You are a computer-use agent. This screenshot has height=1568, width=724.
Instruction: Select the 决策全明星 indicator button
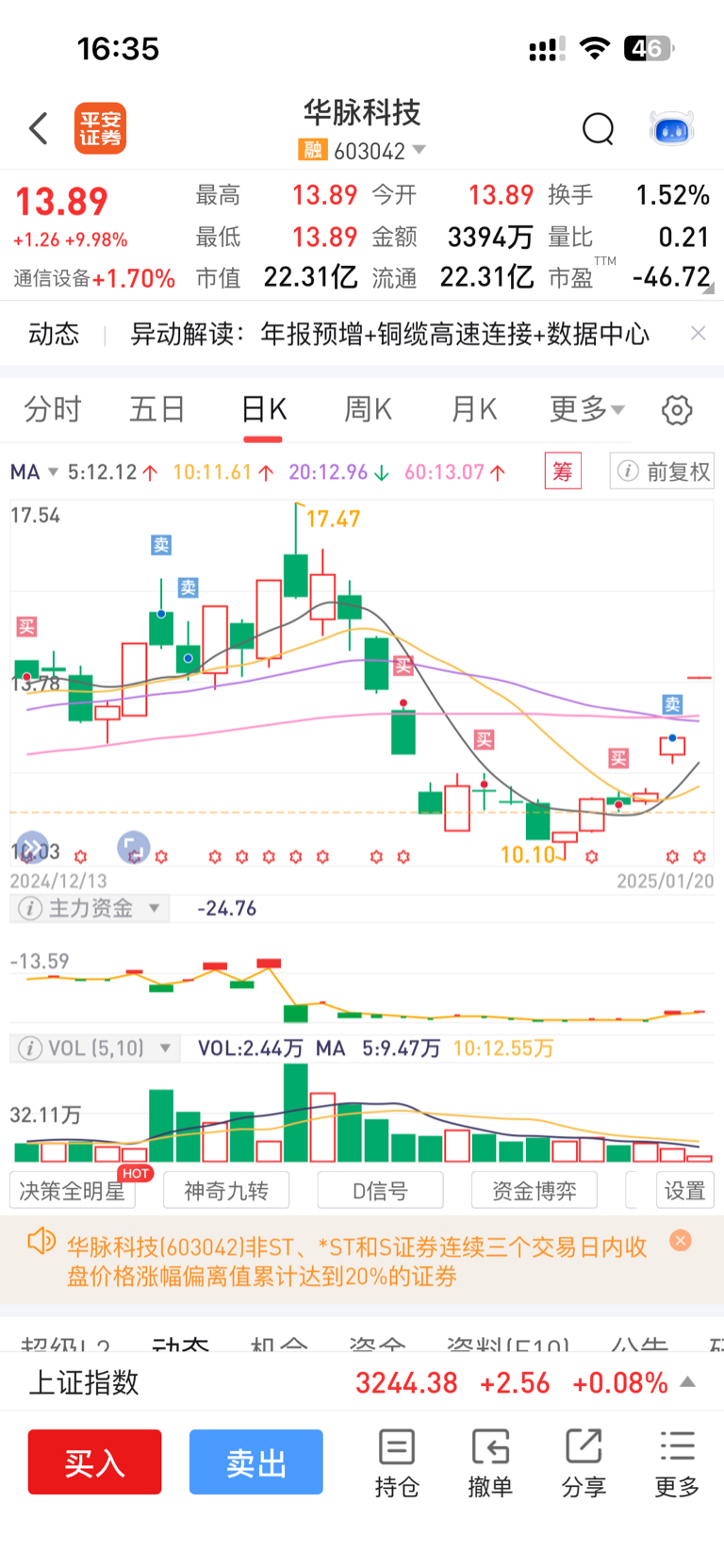pyautogui.click(x=73, y=1191)
